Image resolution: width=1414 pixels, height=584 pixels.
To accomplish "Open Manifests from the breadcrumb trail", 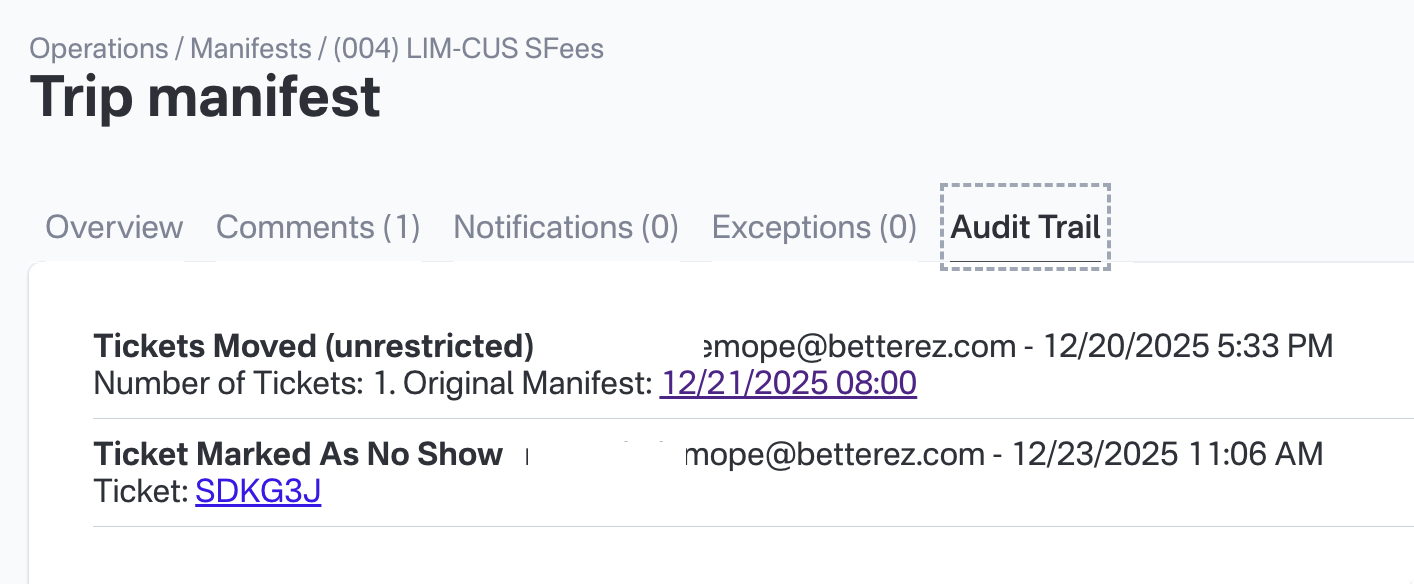I will [251, 48].
